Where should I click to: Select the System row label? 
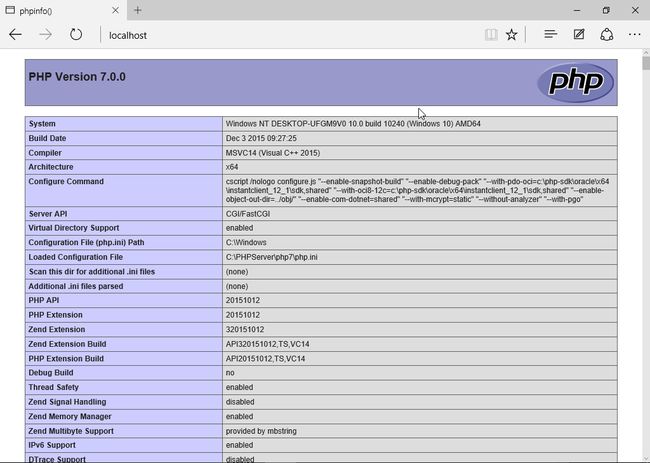42,124
